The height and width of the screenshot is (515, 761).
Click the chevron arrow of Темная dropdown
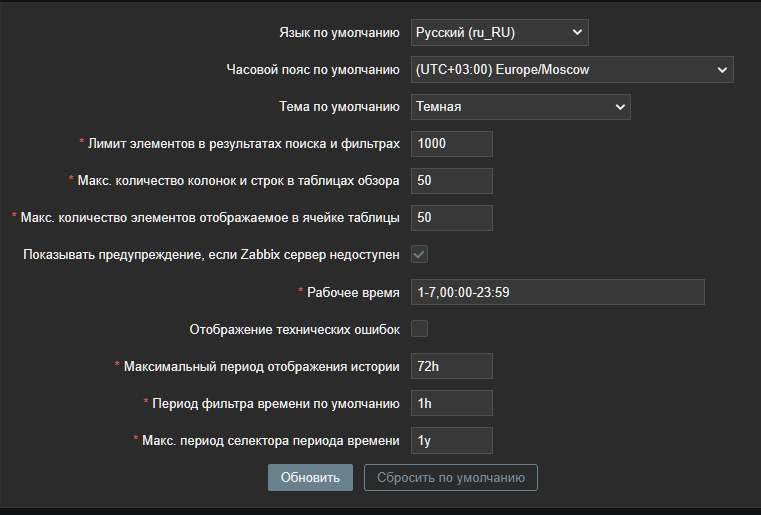pos(620,107)
